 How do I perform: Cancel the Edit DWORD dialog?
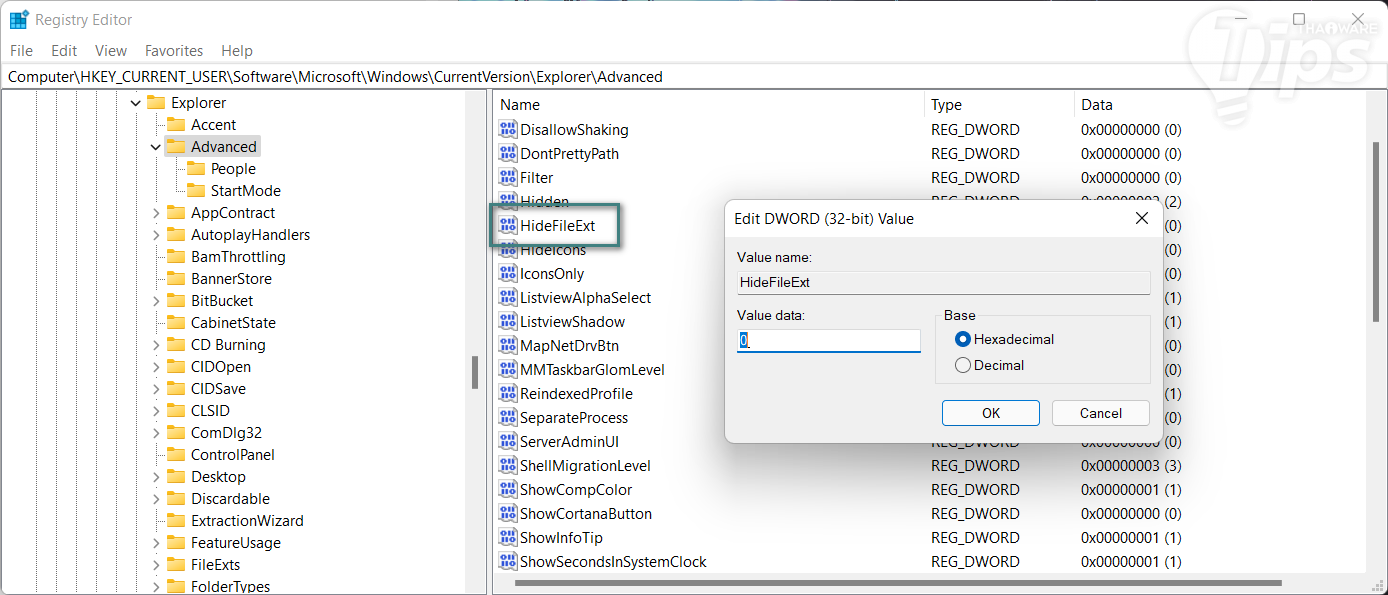[1100, 413]
